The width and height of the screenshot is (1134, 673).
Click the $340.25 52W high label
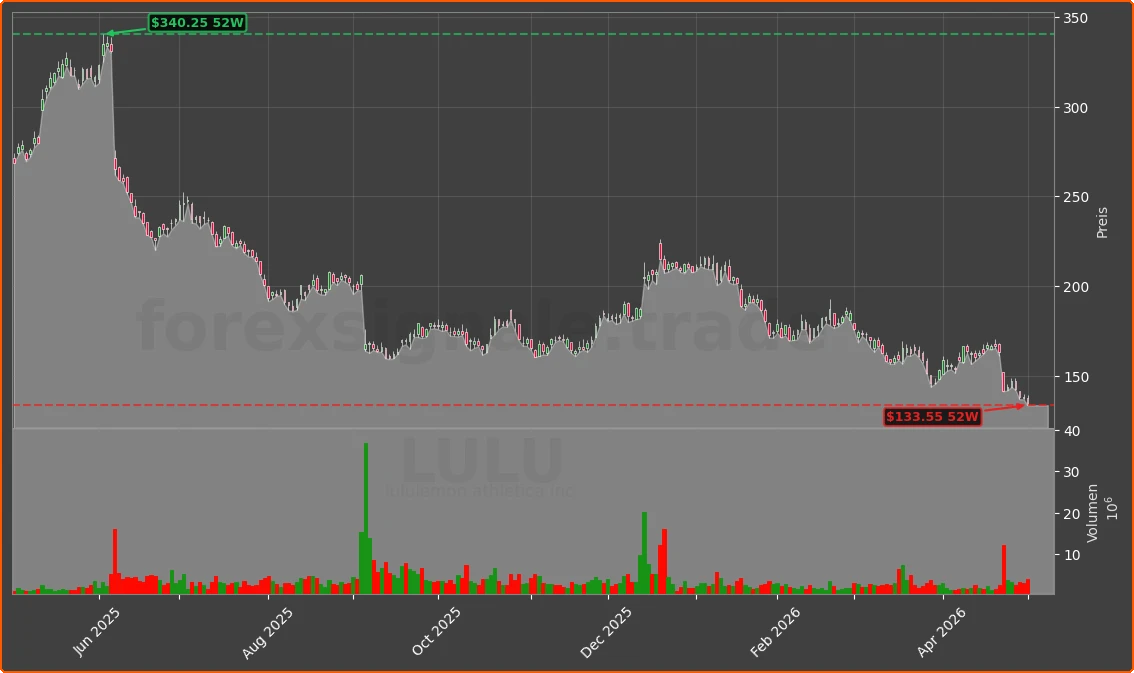(x=197, y=22)
